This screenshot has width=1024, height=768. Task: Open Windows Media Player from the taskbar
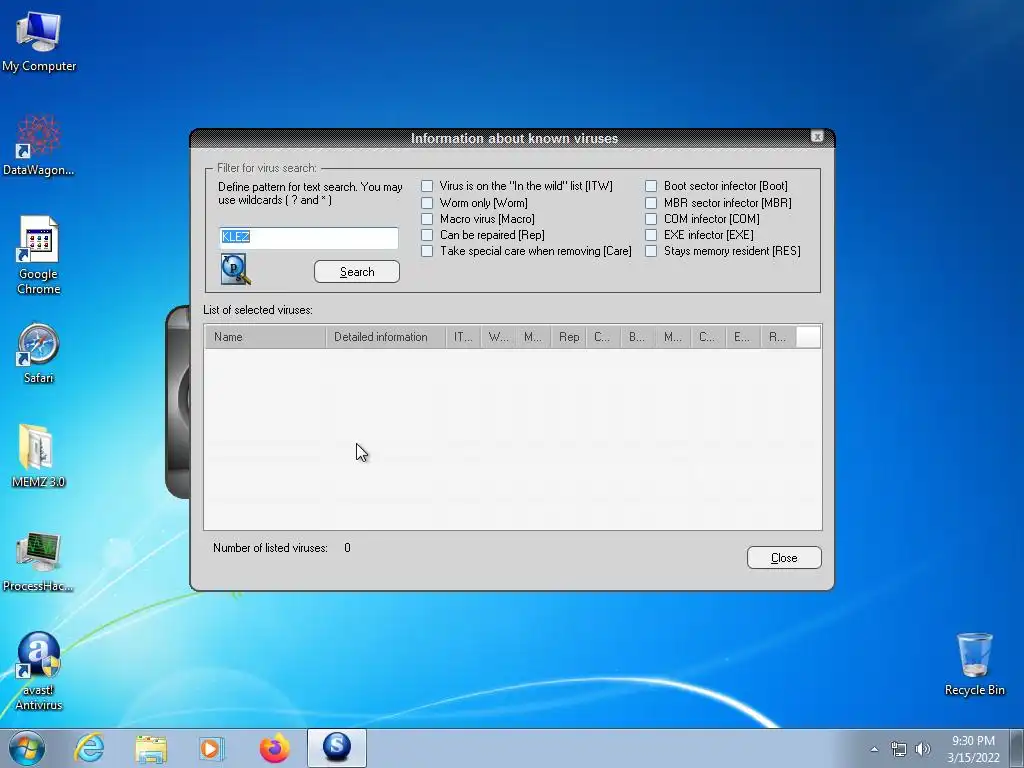212,748
